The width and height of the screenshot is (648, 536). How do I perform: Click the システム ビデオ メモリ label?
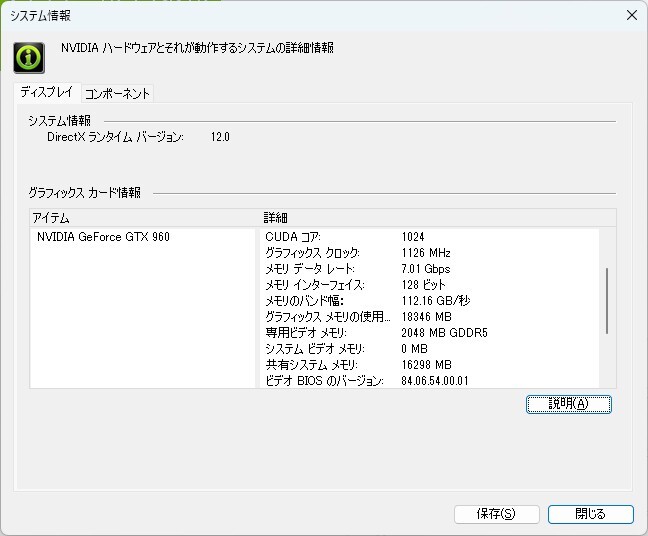pyautogui.click(x=315, y=349)
